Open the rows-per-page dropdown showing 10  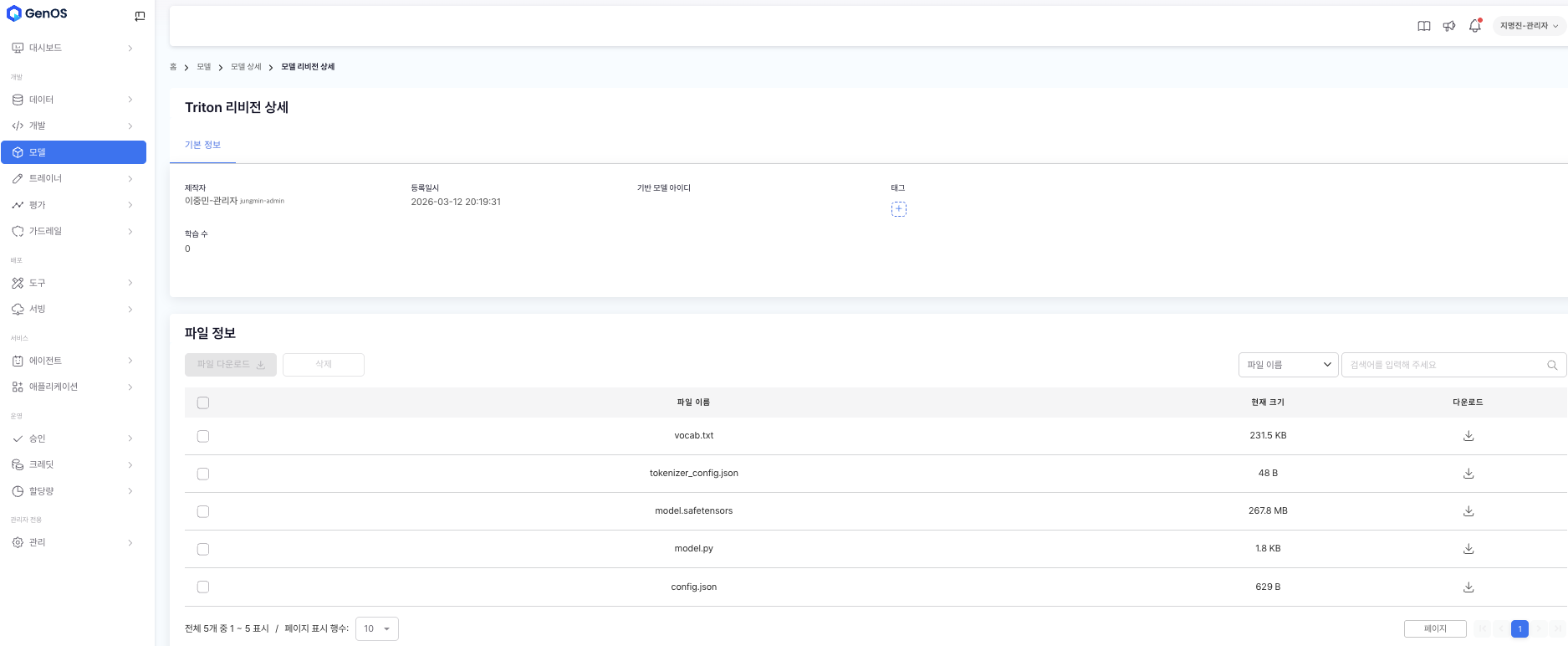tap(377, 629)
